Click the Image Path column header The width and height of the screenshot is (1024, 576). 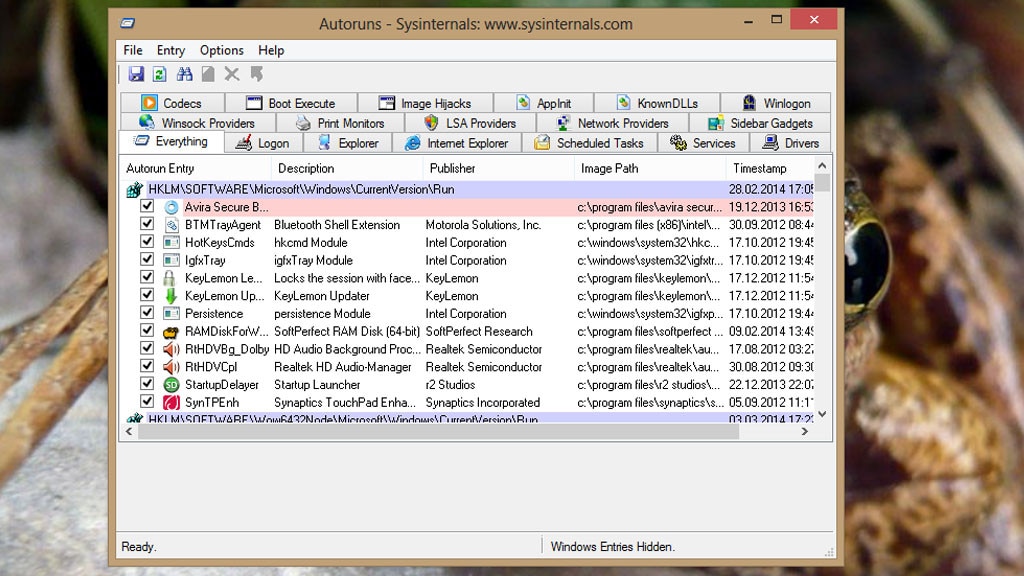click(x=609, y=168)
